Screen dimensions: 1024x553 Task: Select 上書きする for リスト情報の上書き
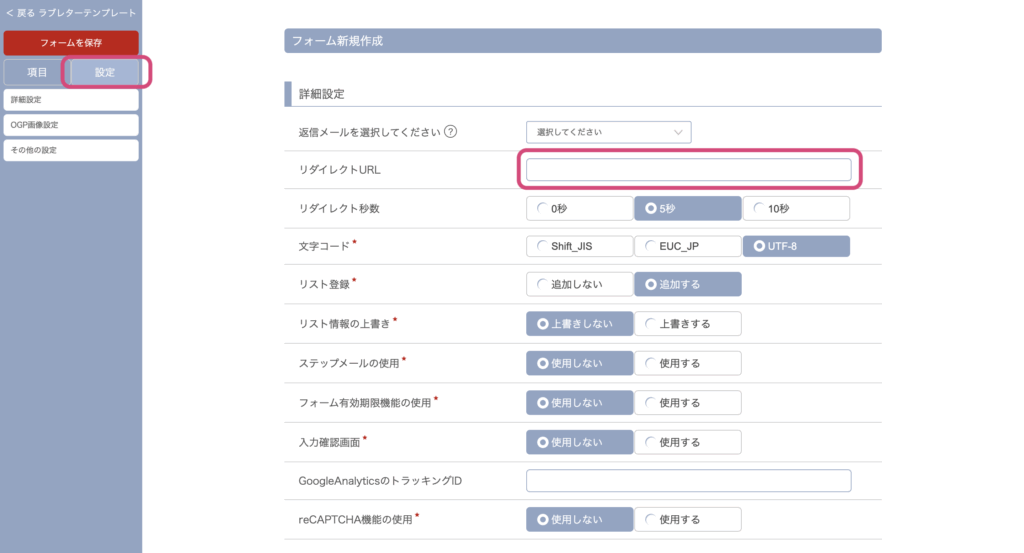click(688, 324)
